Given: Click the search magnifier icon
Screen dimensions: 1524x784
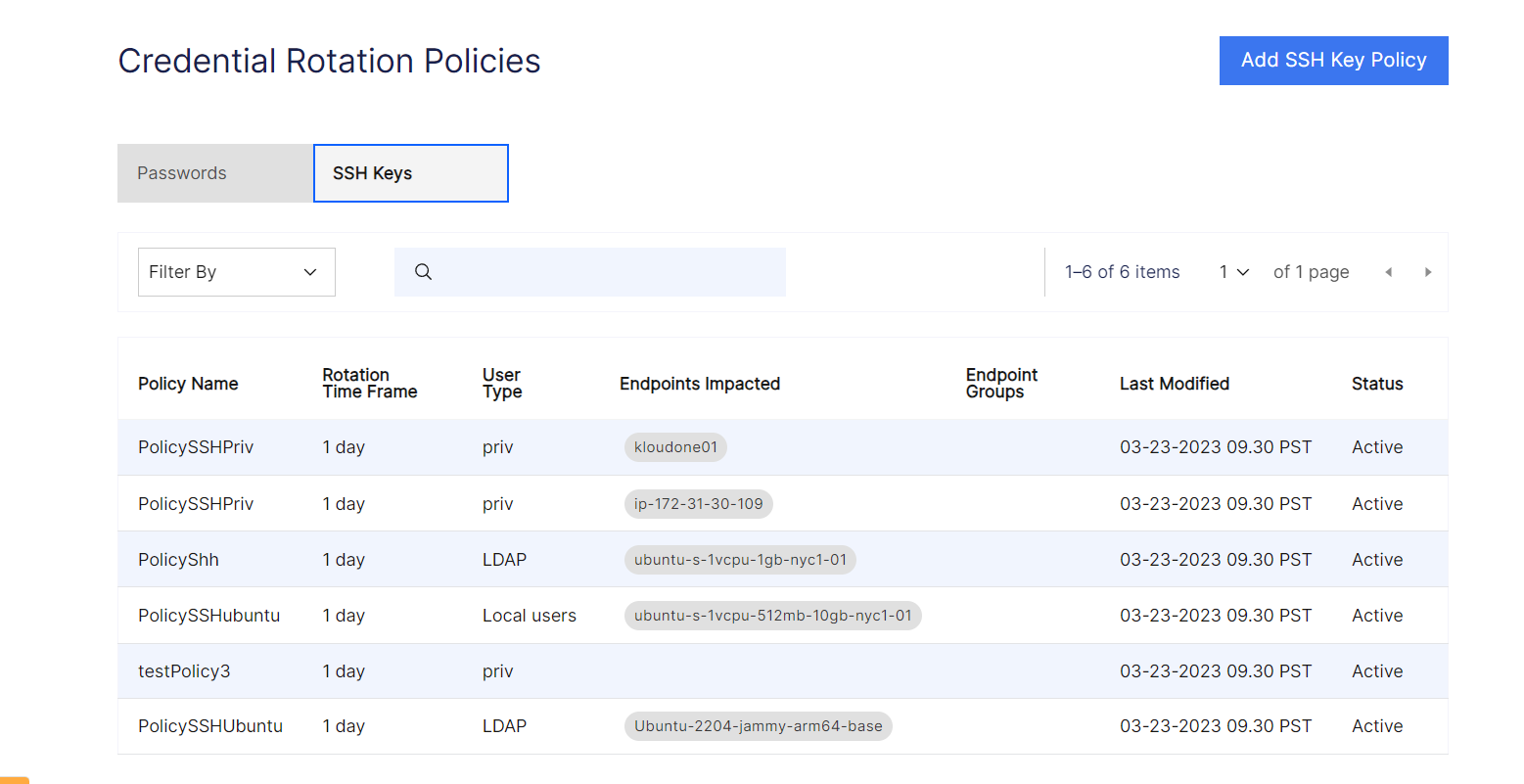Looking at the screenshot, I should [423, 272].
